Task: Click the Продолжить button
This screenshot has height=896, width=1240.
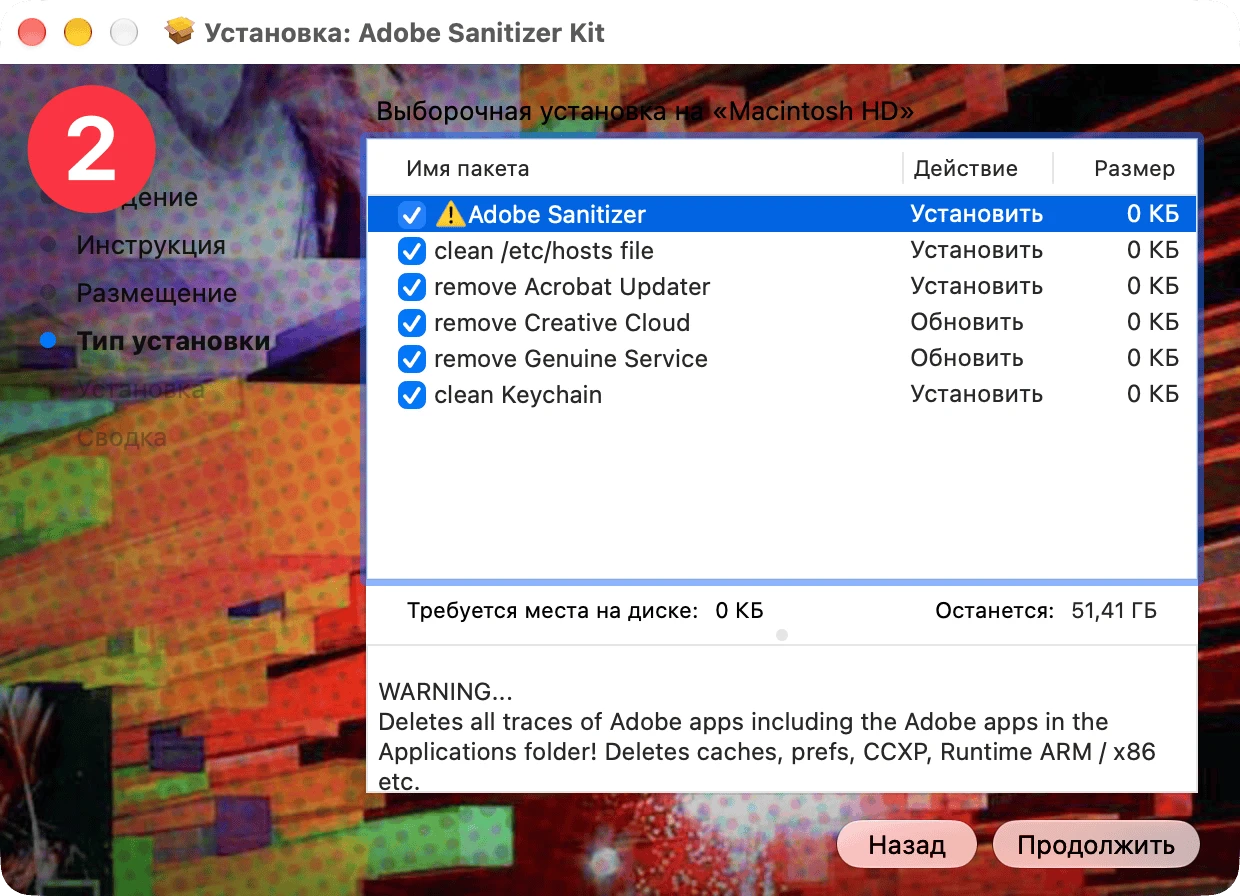Action: (1096, 845)
